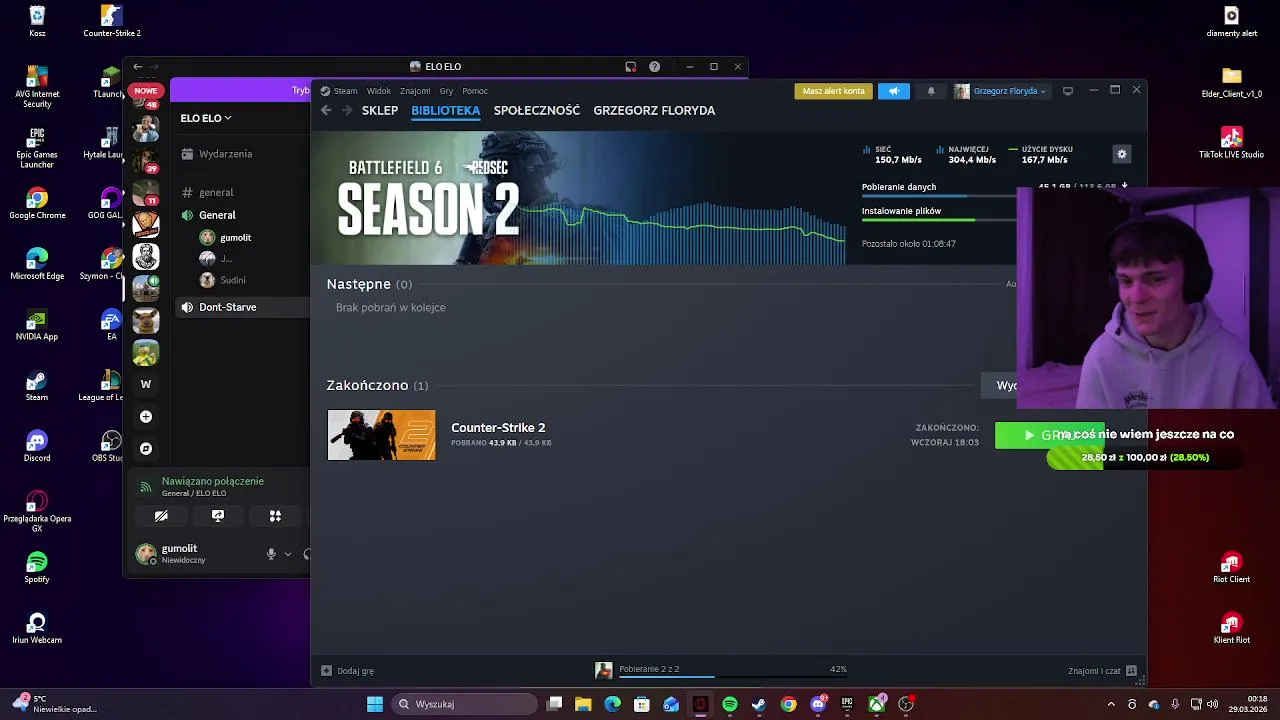
Task: Open the Pomoc menu in Steam
Action: pos(475,91)
